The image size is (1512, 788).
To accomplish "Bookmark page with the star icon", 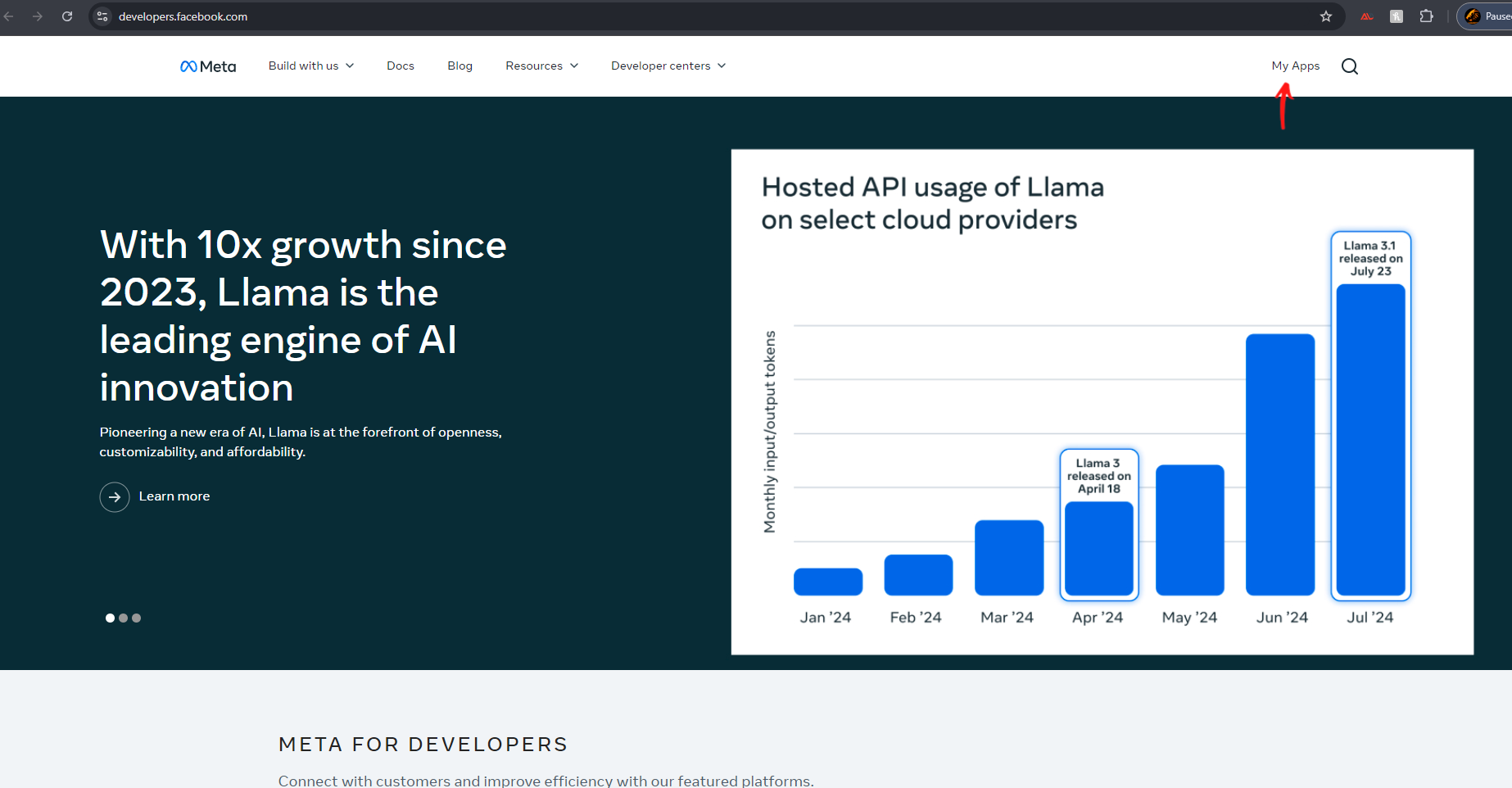I will click(x=1325, y=16).
